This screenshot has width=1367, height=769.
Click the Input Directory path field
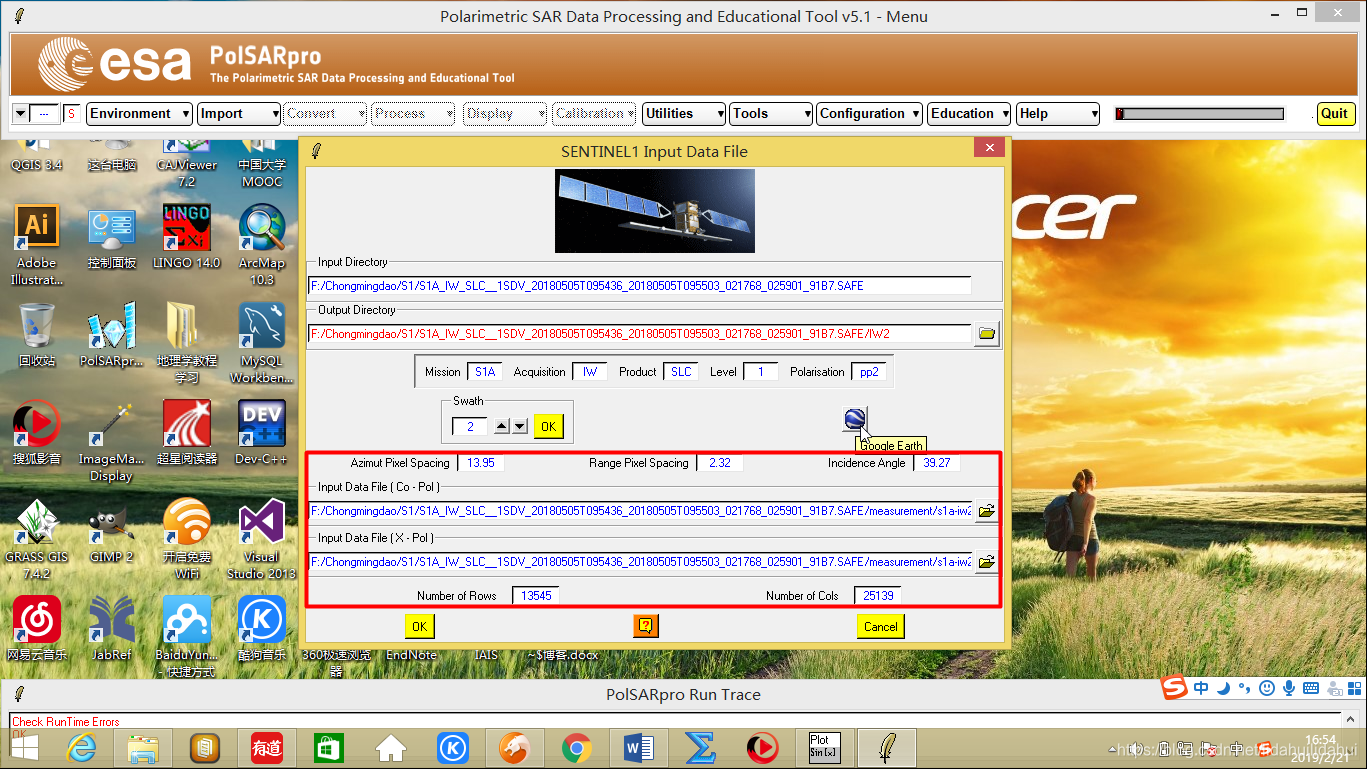click(x=640, y=286)
